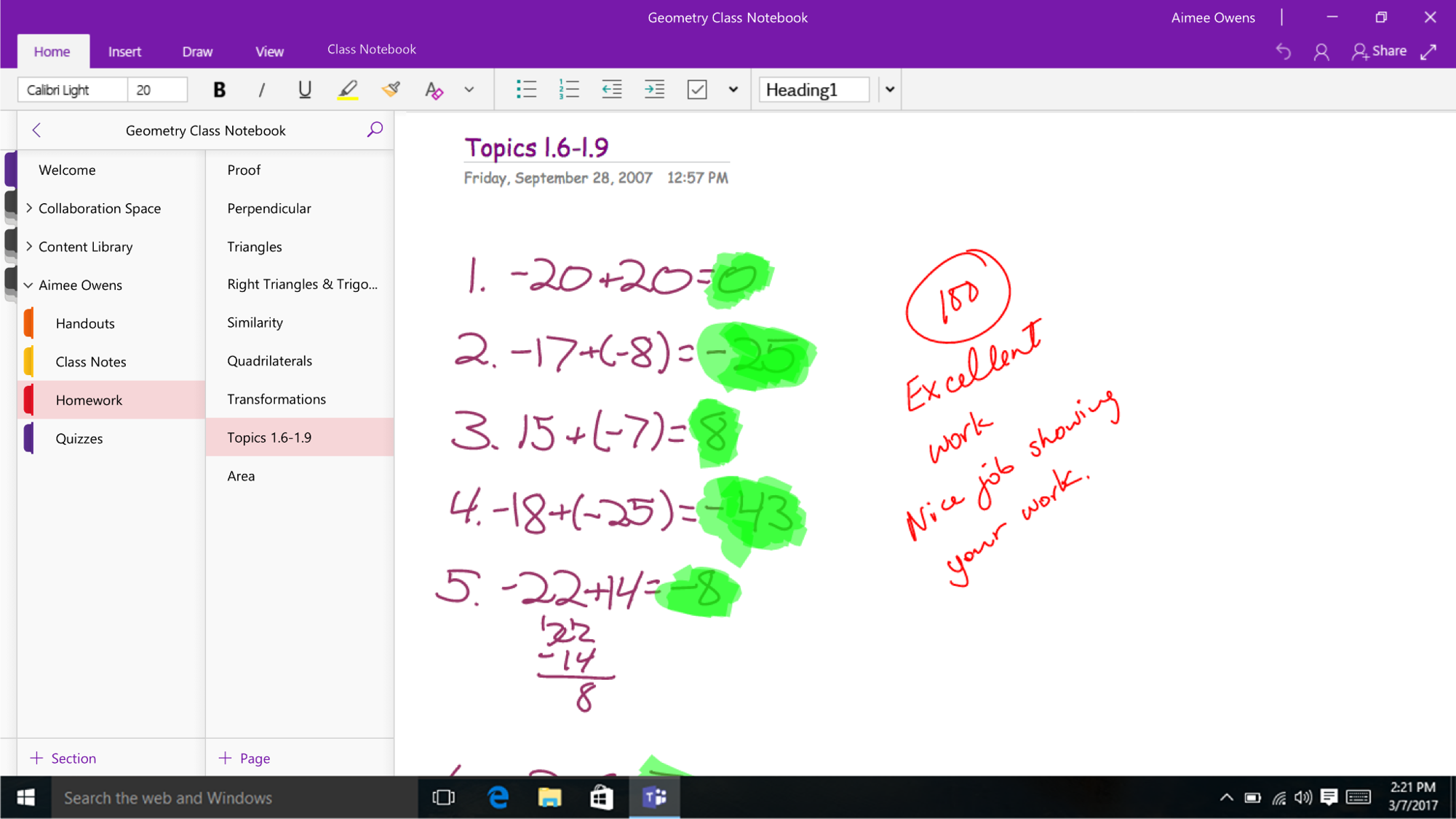This screenshot has height=819, width=1456.
Task: Collapse the Aimee Owens section group
Action: coord(28,285)
